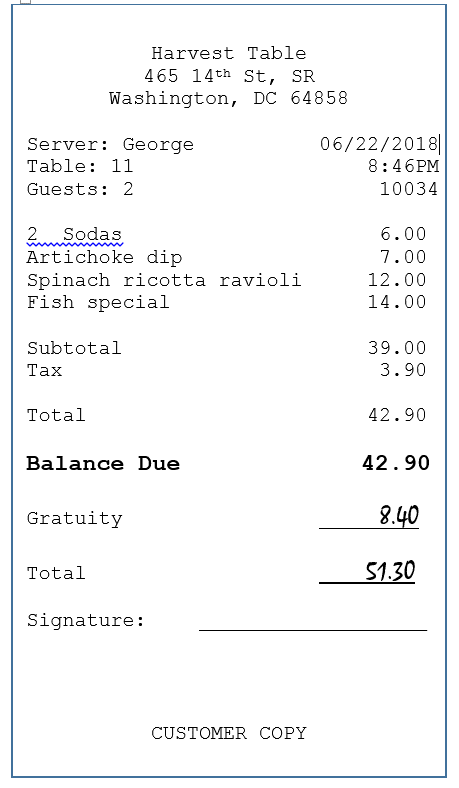This screenshot has width=459, height=788.
Task: Click the check number 10034
Action: pos(409,189)
